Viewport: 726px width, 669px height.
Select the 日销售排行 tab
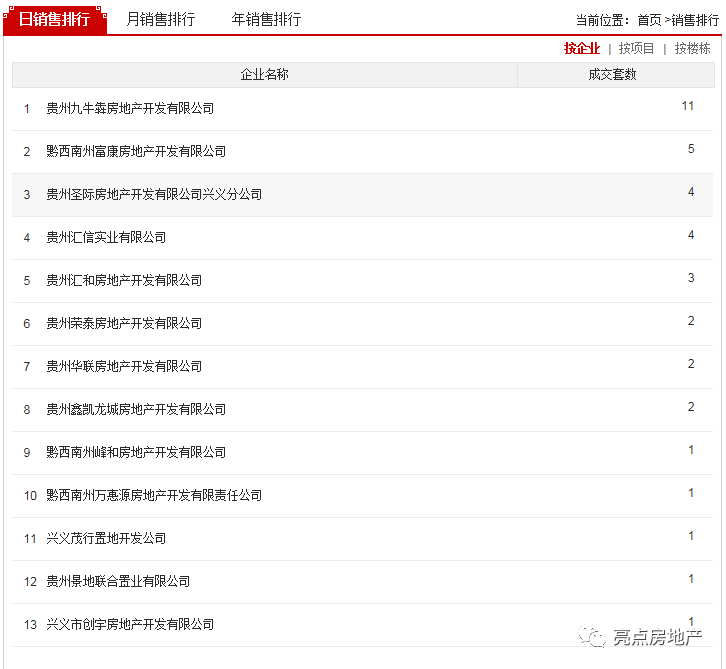point(55,19)
